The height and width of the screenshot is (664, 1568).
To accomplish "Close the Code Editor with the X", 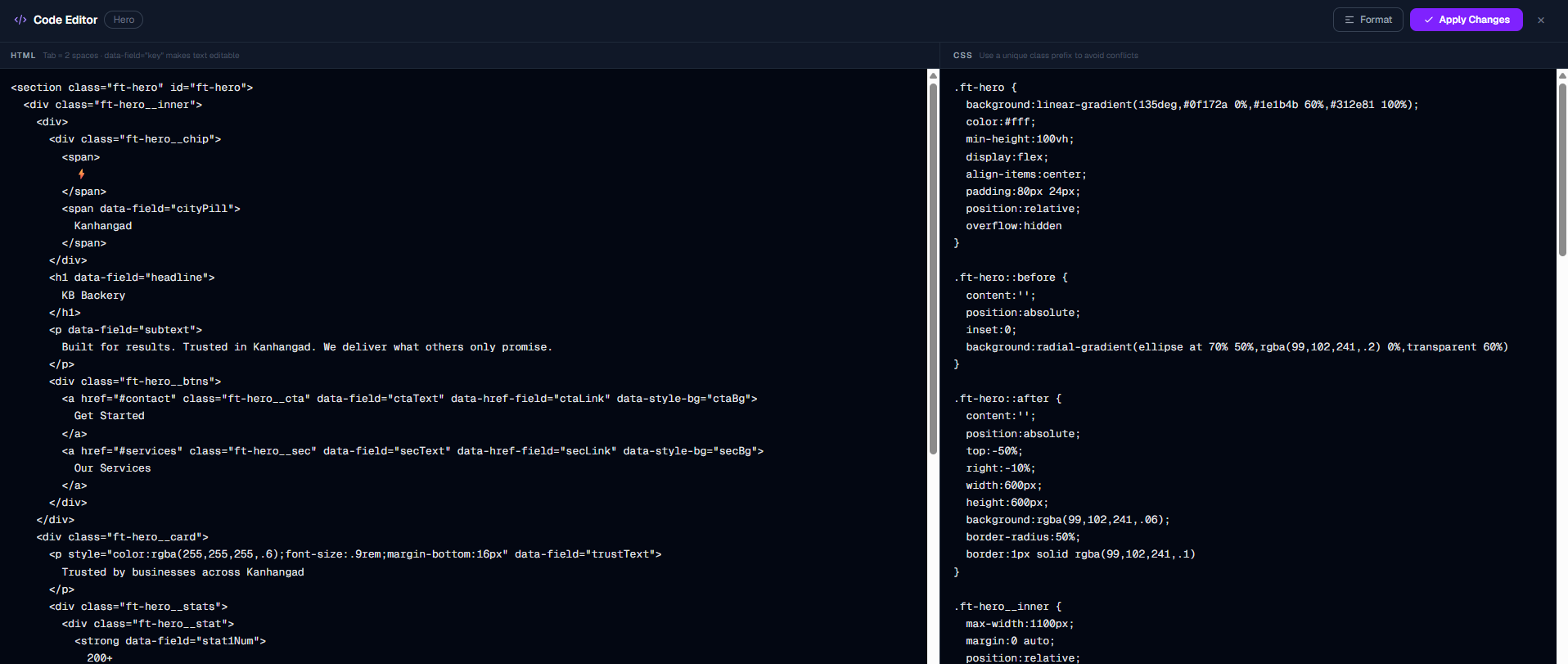I will click(x=1541, y=20).
